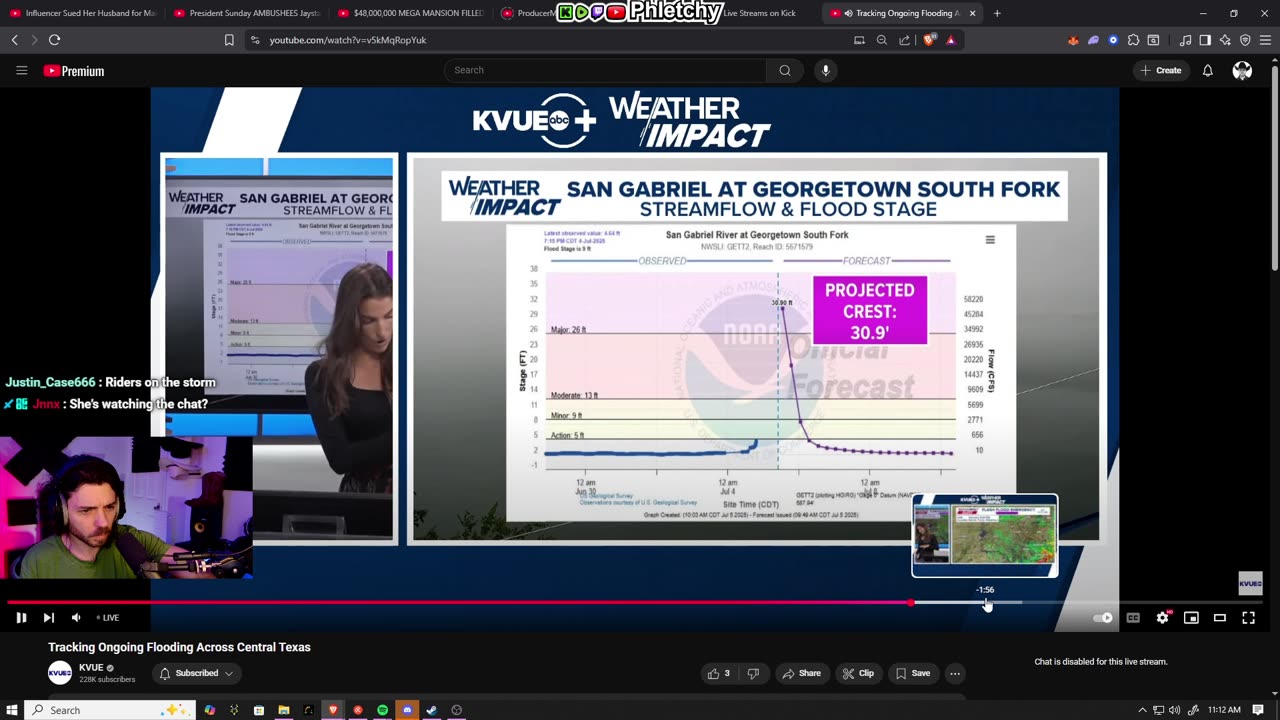The height and width of the screenshot is (720, 1280).
Task: Enter full screen mode
Action: pos(1248,618)
